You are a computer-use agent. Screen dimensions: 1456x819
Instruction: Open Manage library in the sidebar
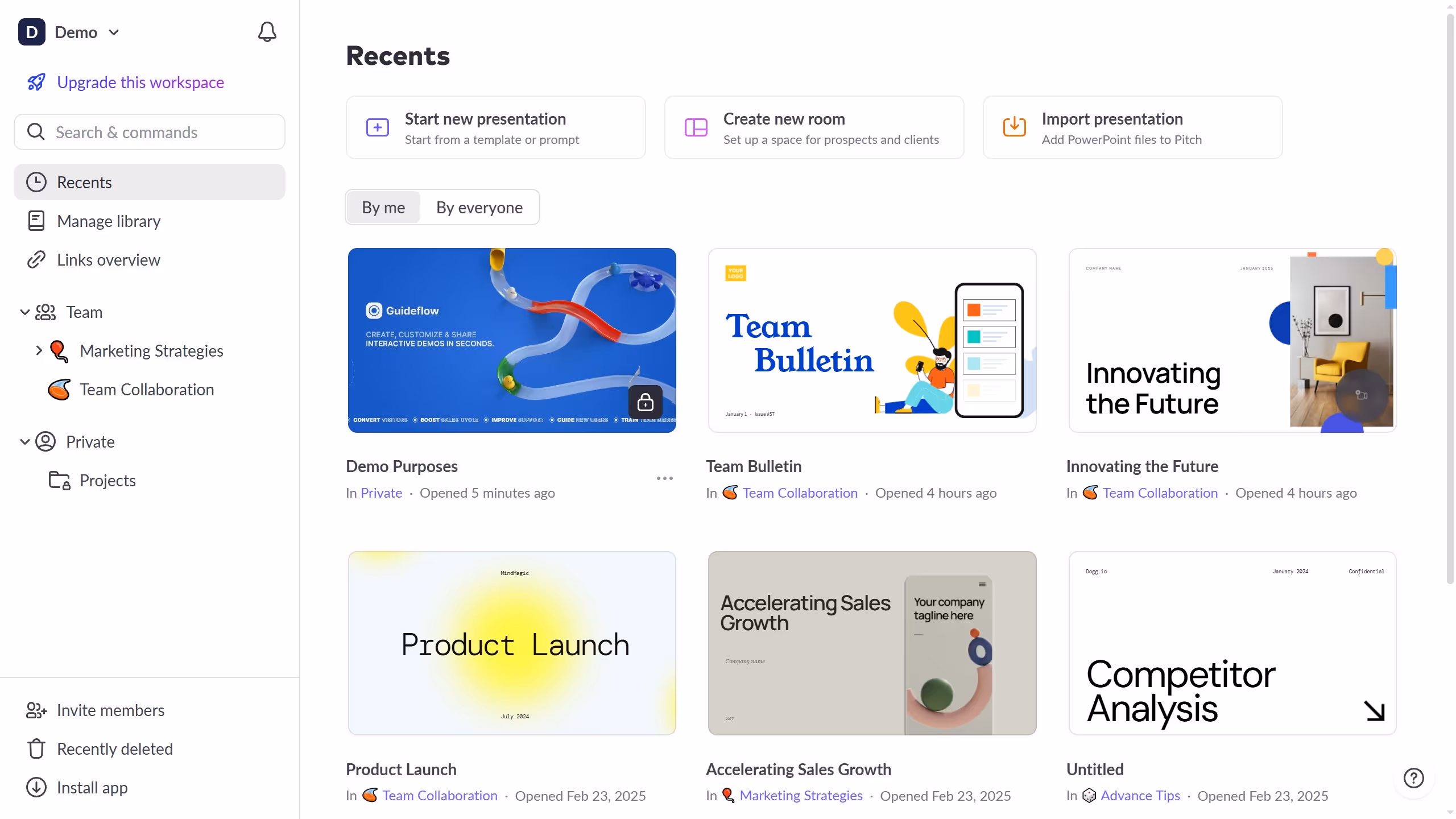click(109, 221)
